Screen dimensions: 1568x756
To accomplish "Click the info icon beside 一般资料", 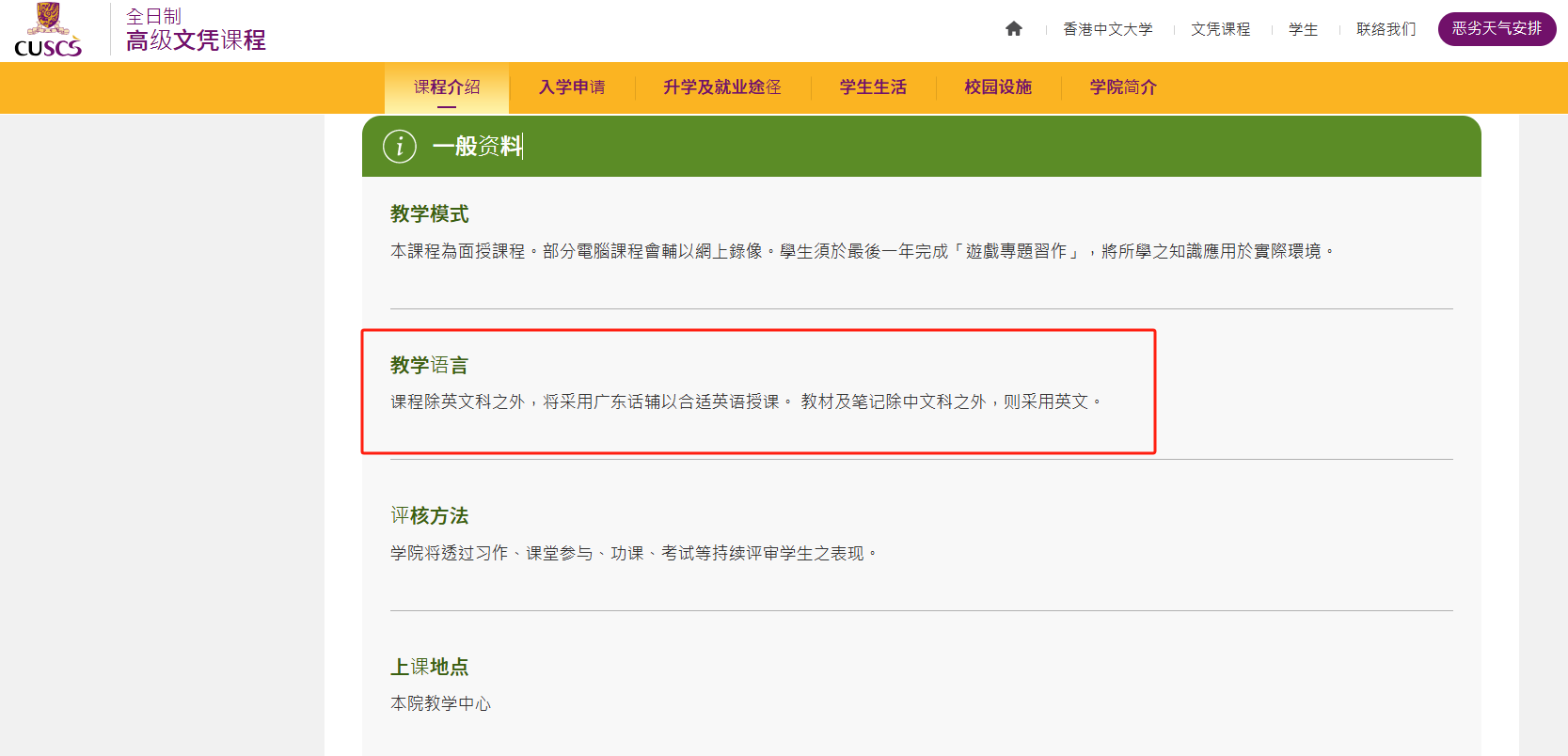I will pyautogui.click(x=400, y=146).
